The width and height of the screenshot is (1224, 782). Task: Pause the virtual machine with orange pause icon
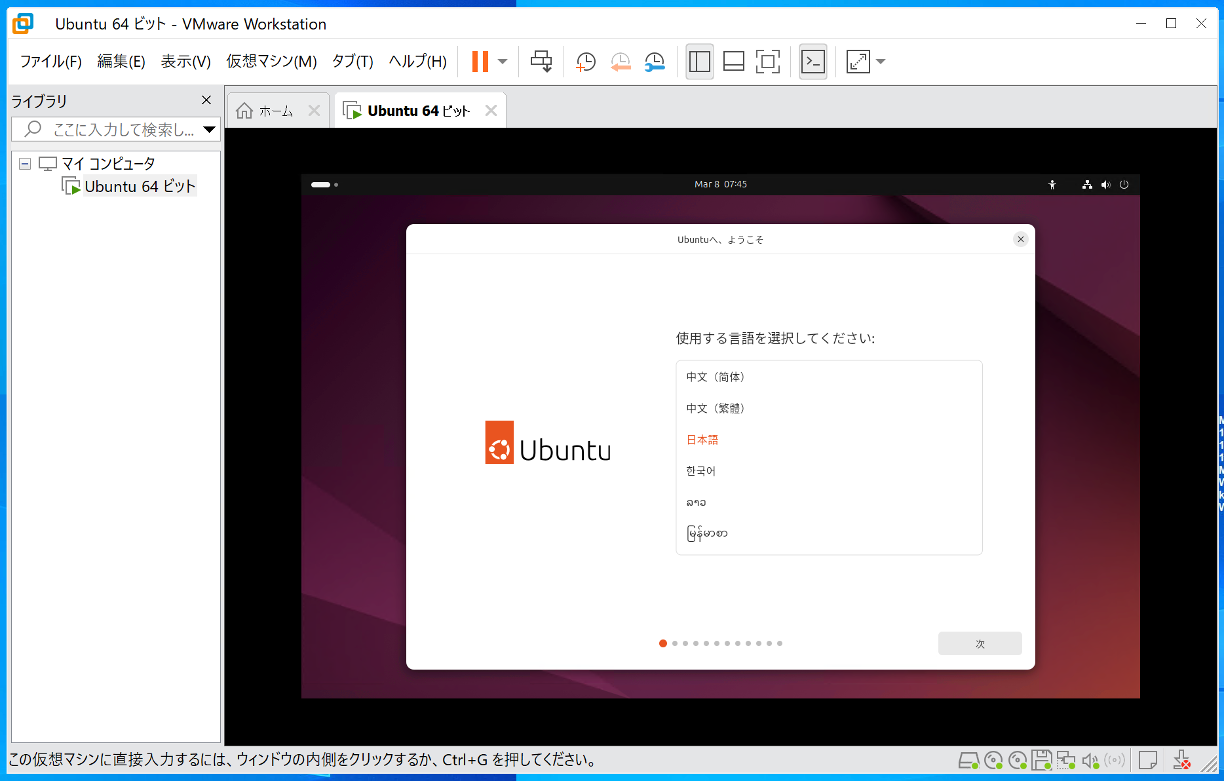point(480,61)
